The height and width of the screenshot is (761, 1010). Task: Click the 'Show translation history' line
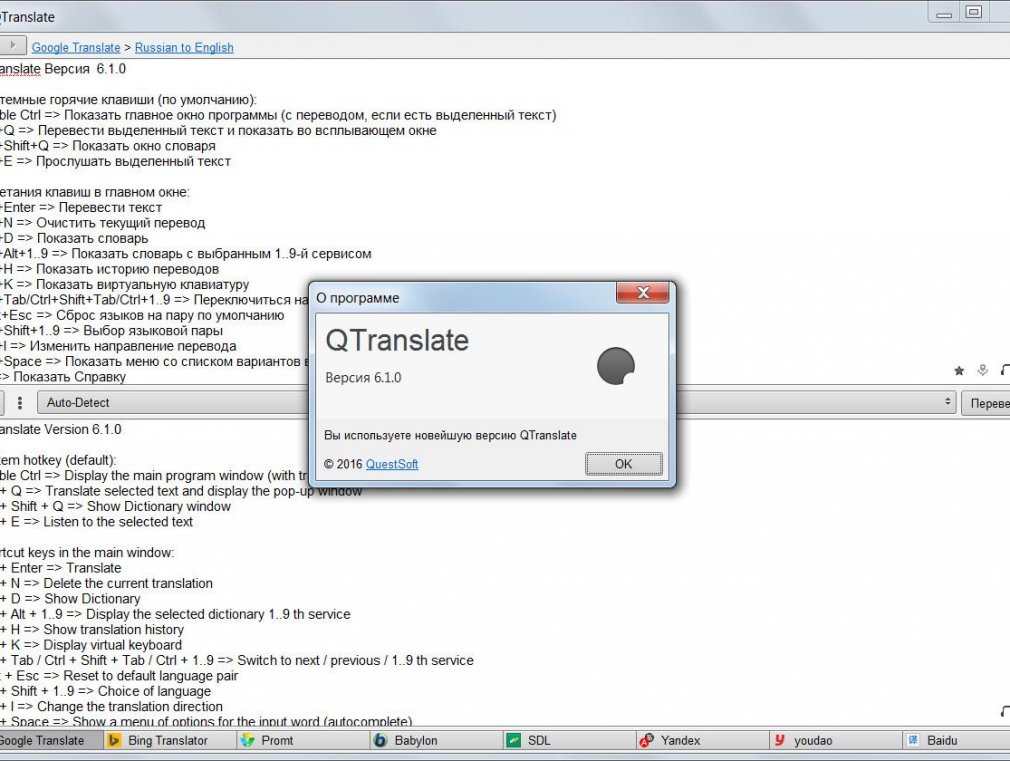pos(92,630)
